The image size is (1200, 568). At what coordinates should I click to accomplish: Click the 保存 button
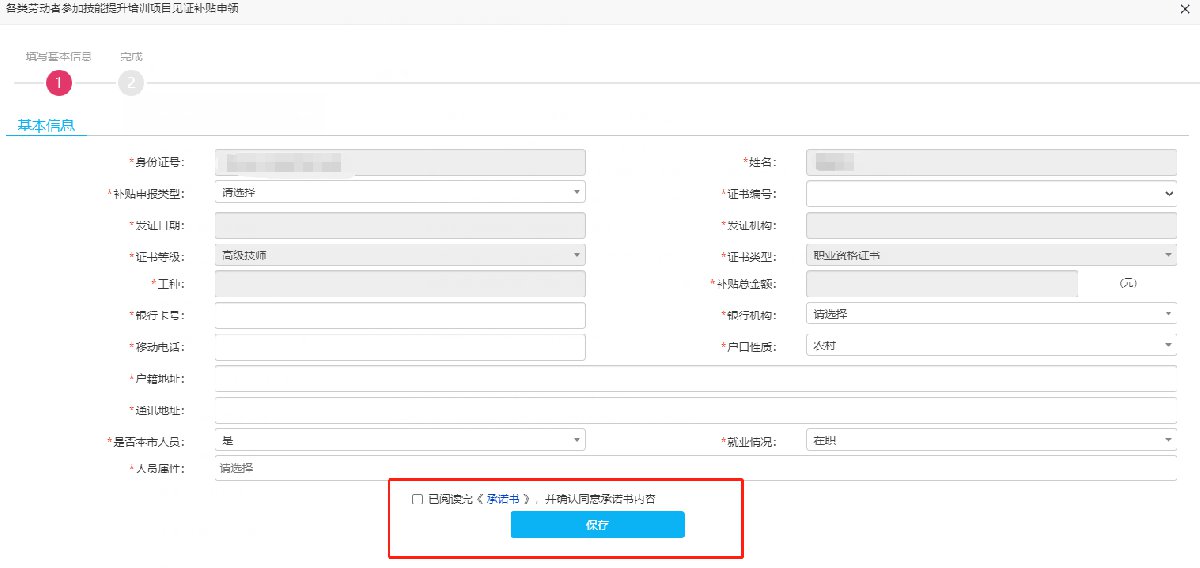tap(597, 525)
